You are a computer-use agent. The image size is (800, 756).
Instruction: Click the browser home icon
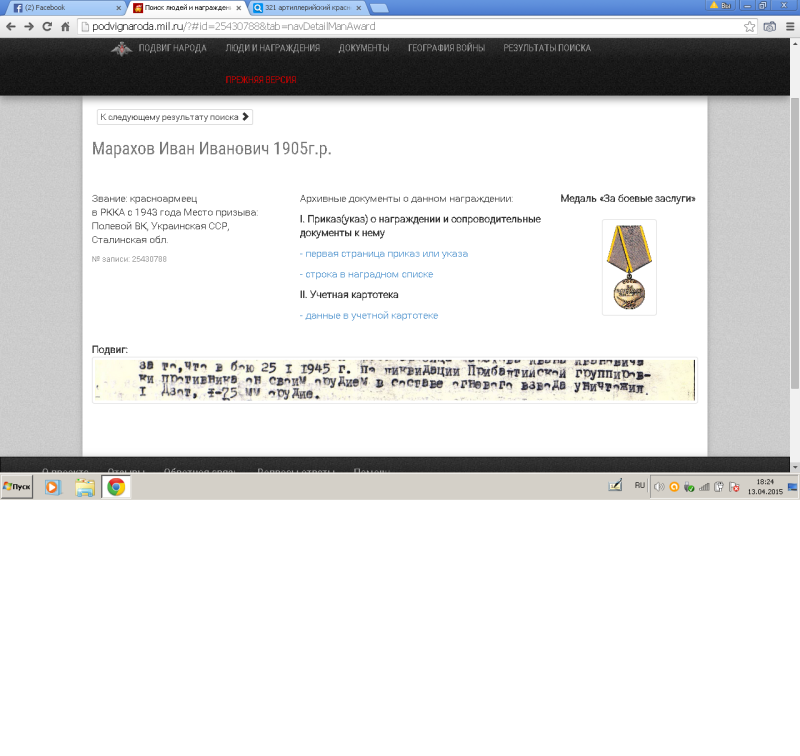[65, 26]
